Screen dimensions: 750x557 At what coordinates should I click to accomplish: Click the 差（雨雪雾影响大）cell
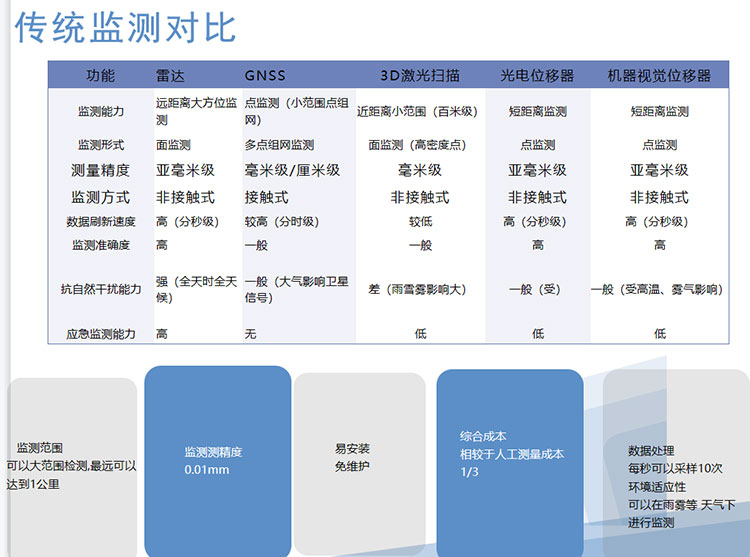click(x=418, y=290)
